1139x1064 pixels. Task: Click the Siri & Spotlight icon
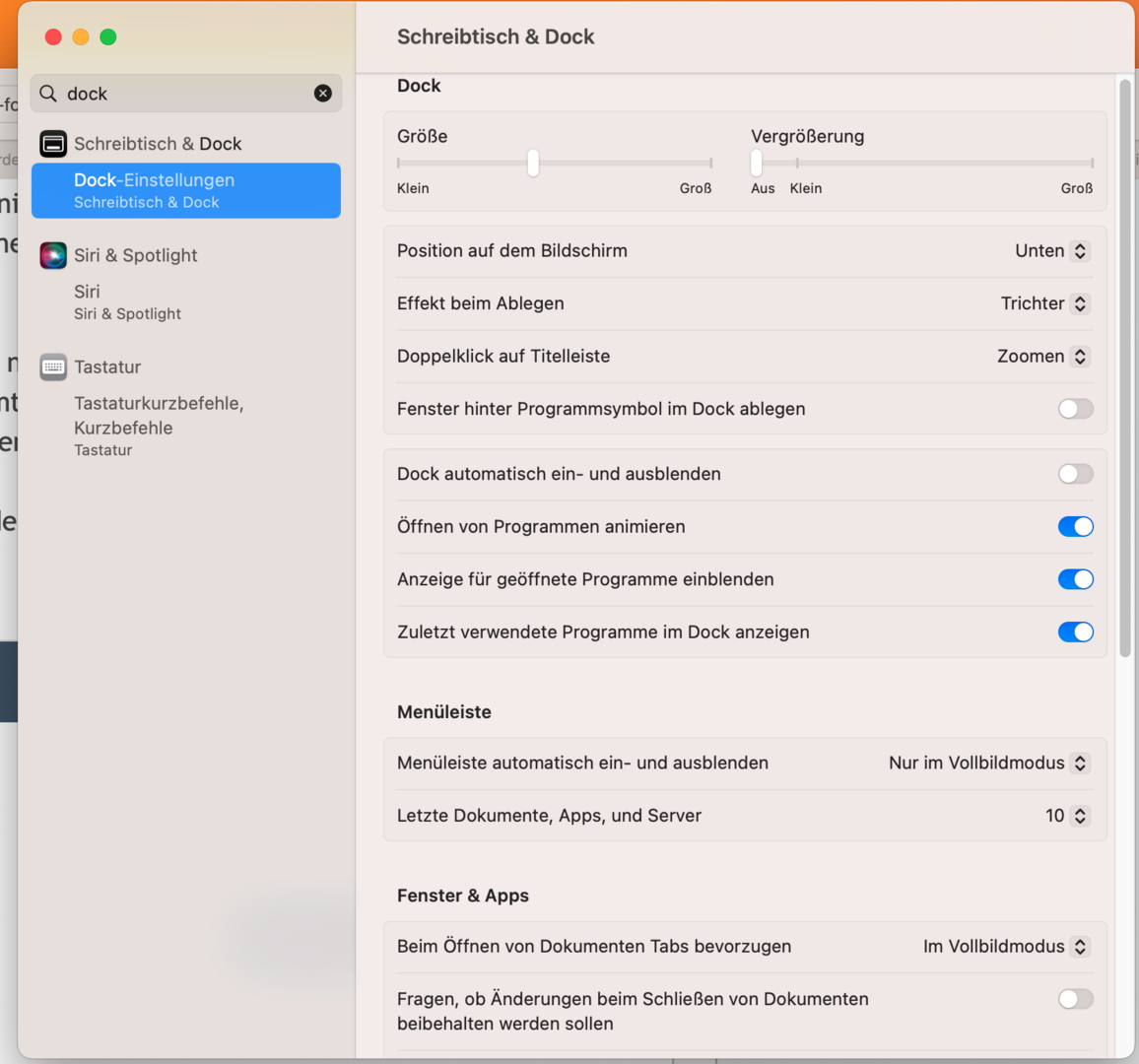coord(53,255)
